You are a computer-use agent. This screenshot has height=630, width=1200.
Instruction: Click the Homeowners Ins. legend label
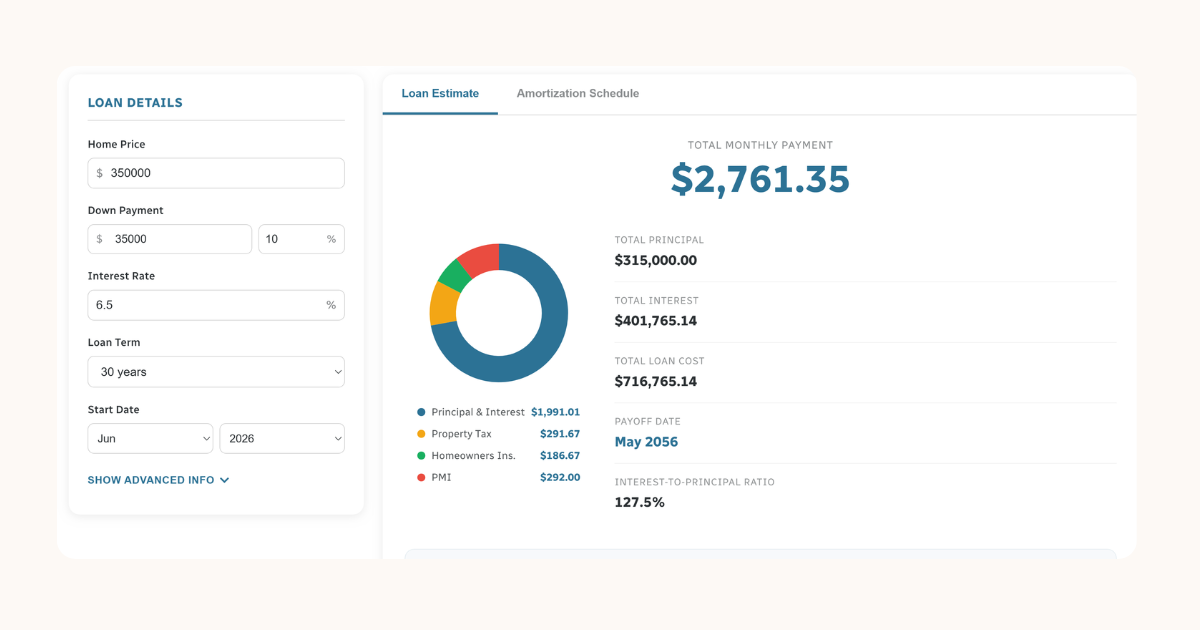click(x=474, y=456)
